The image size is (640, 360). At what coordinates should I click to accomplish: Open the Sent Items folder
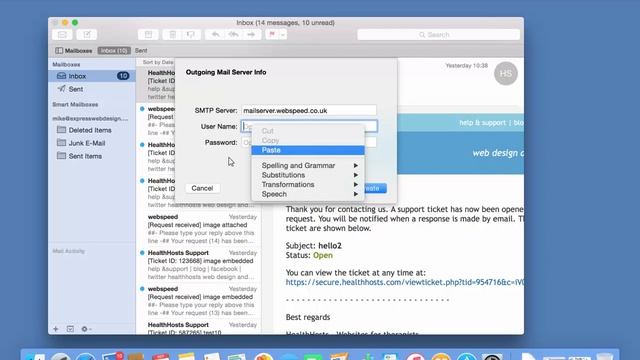point(92,156)
